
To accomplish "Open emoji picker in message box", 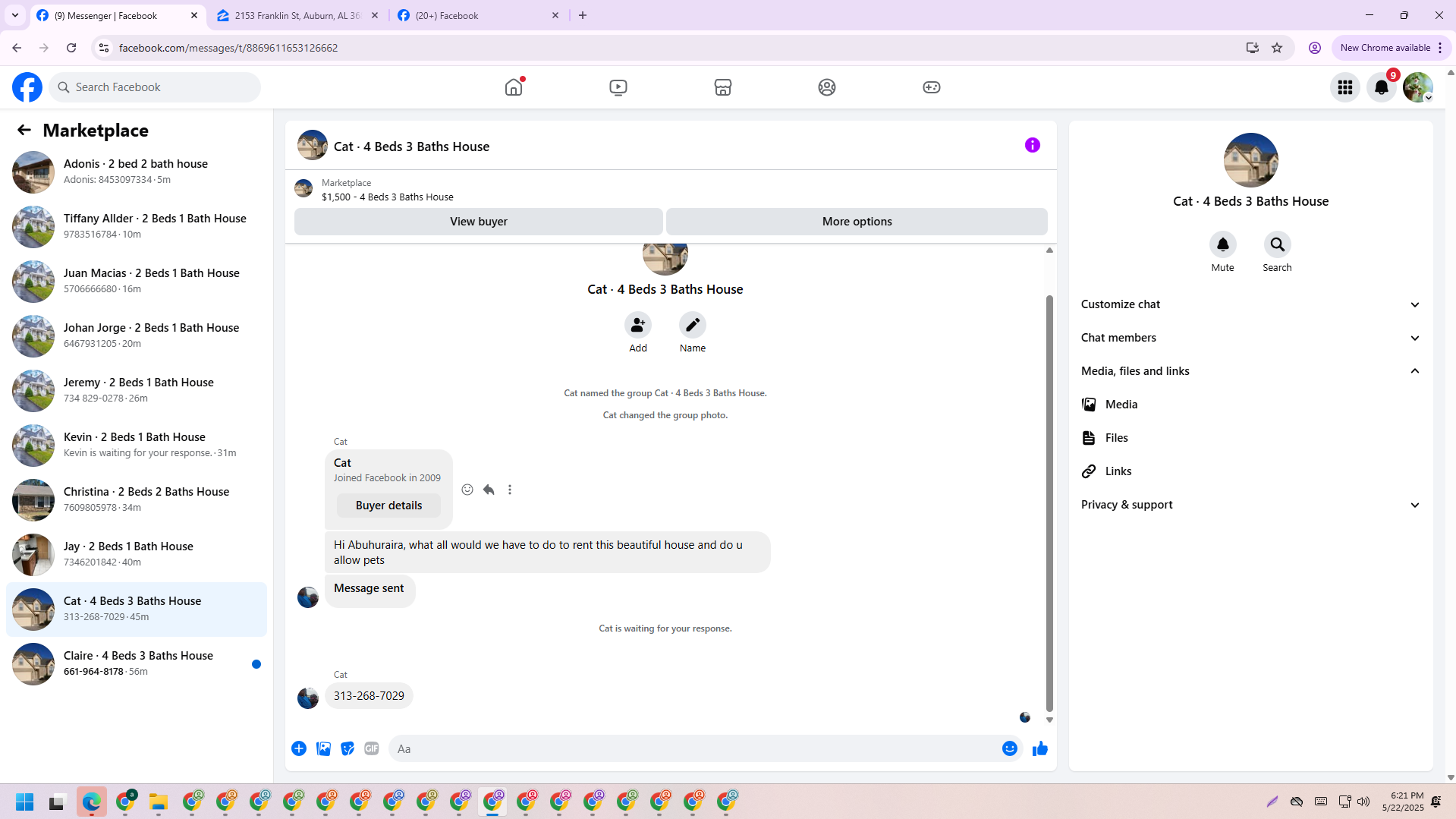I will (1010, 748).
